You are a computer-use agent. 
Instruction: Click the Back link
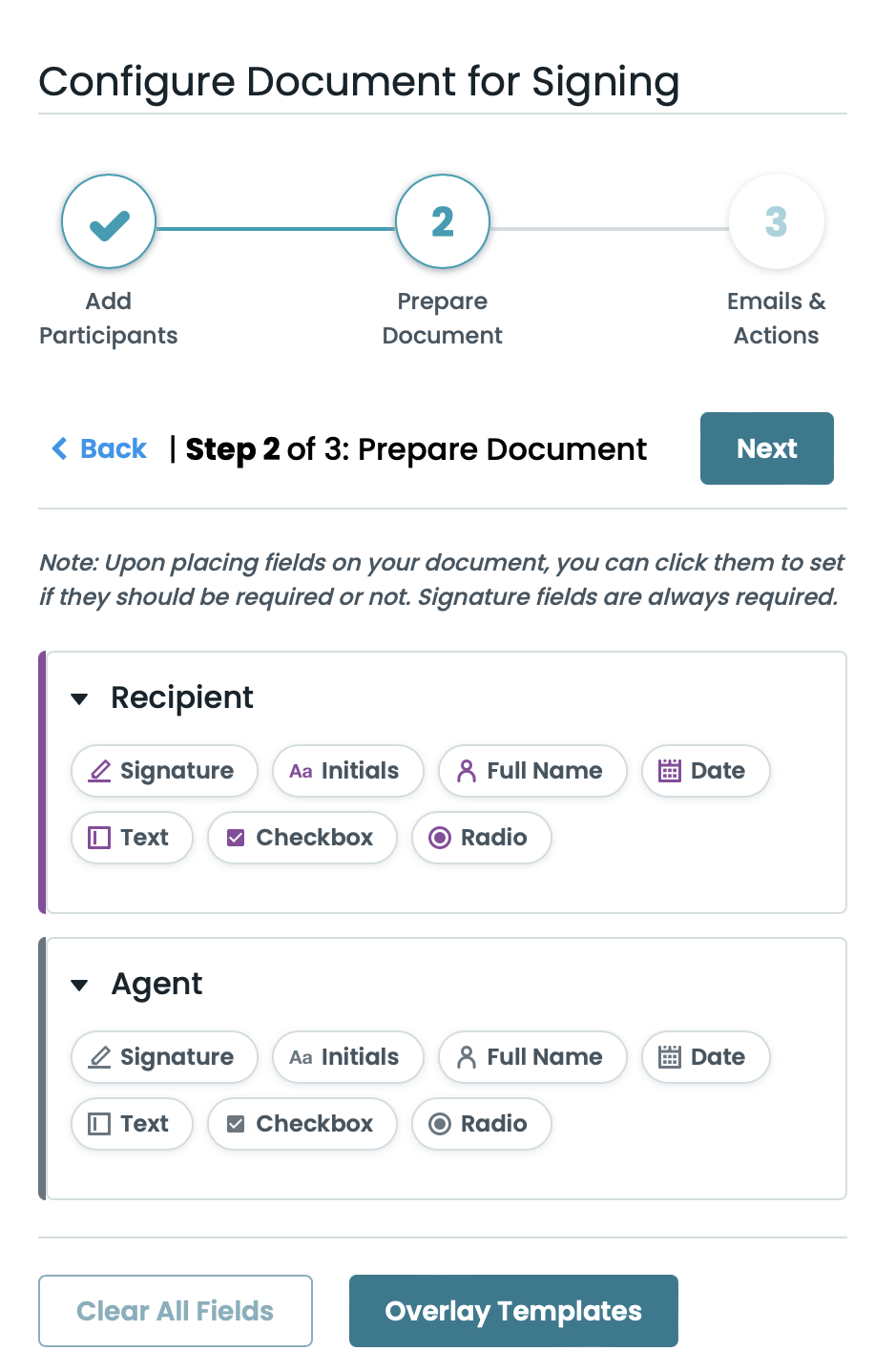click(x=100, y=448)
